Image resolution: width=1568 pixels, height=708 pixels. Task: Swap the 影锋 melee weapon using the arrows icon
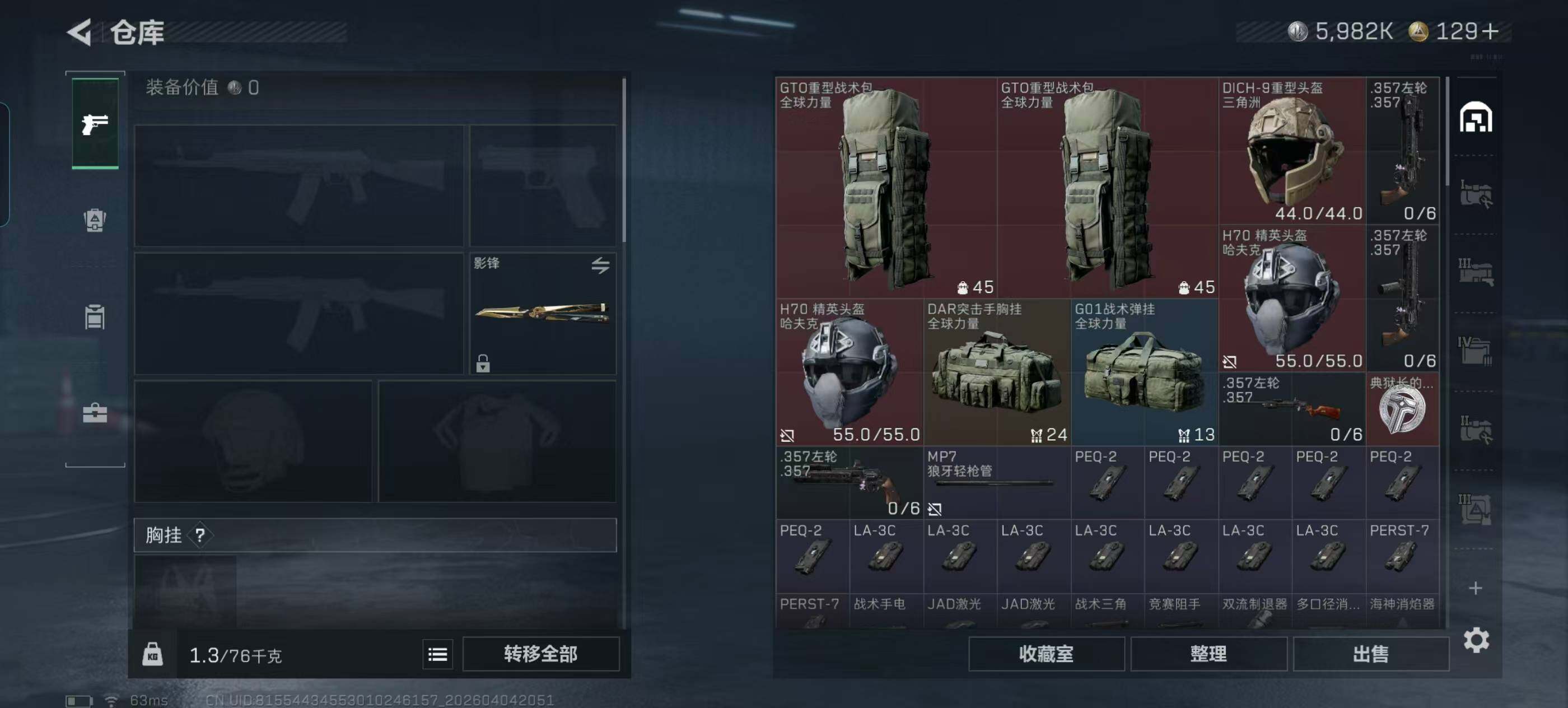tap(600, 265)
